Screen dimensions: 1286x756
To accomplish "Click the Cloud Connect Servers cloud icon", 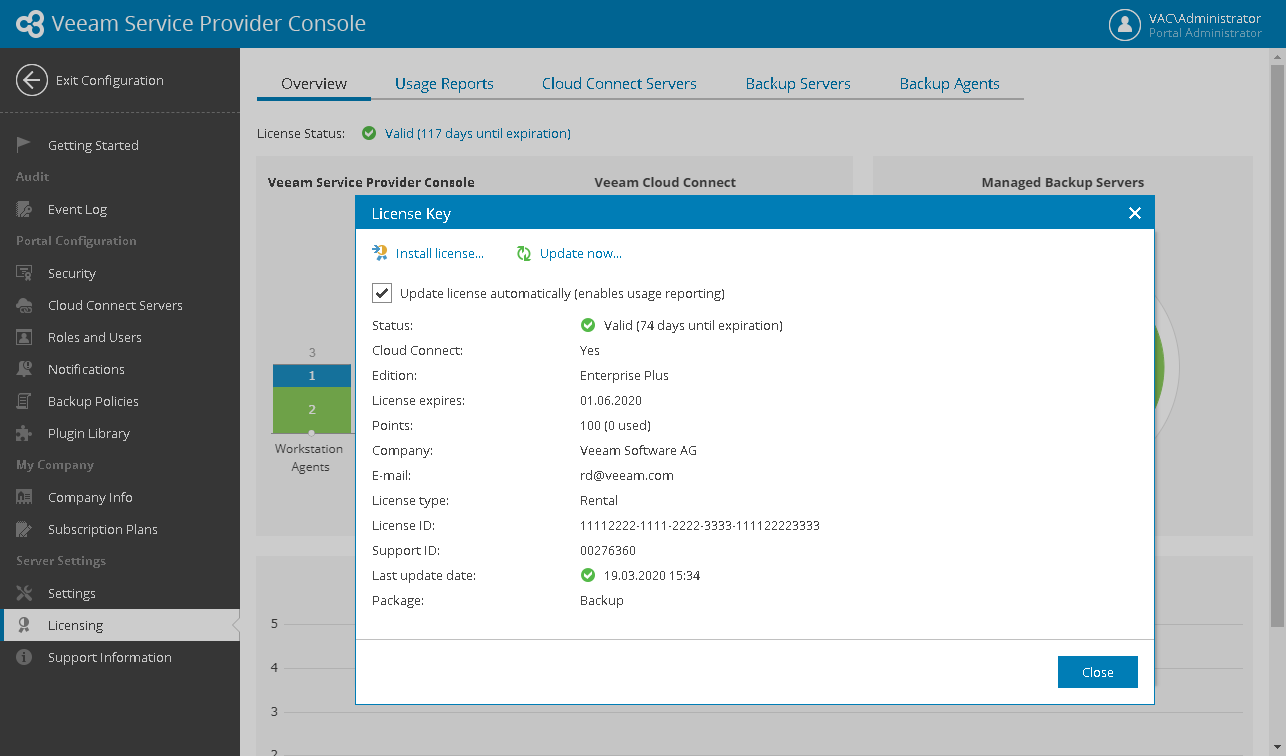I will tap(24, 305).
